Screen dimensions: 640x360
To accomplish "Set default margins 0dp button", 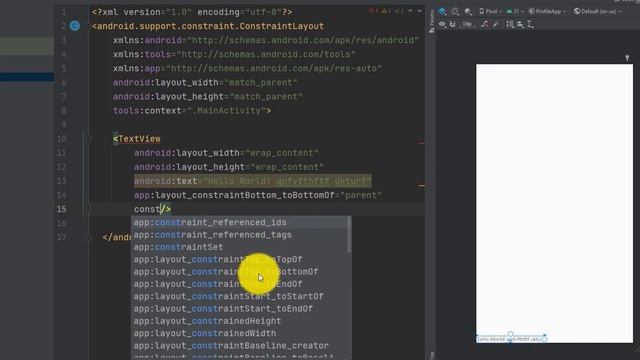I will [467, 24].
